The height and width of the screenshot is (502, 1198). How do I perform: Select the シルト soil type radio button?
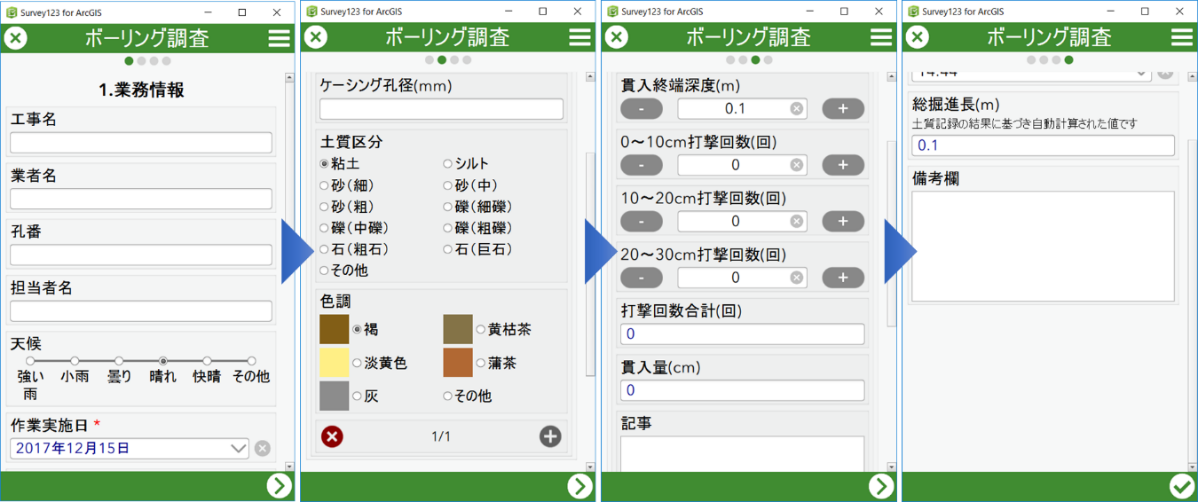(448, 164)
